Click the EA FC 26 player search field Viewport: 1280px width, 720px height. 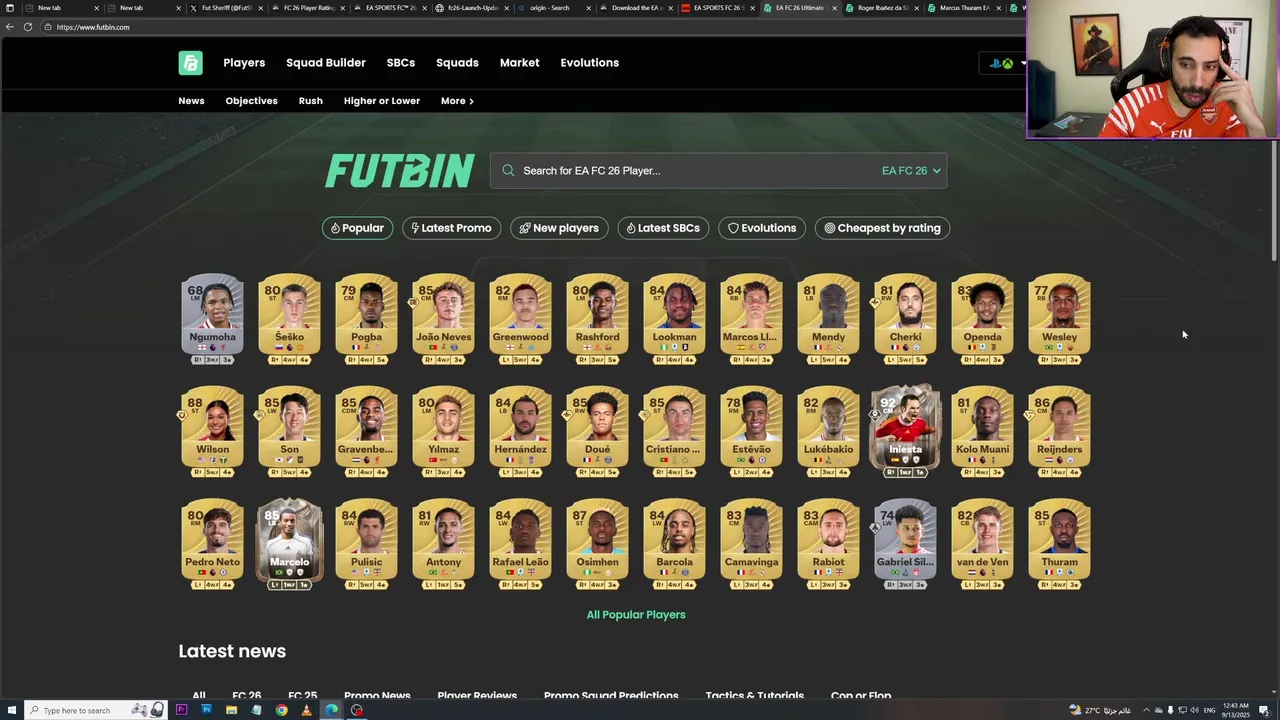[x=718, y=171]
